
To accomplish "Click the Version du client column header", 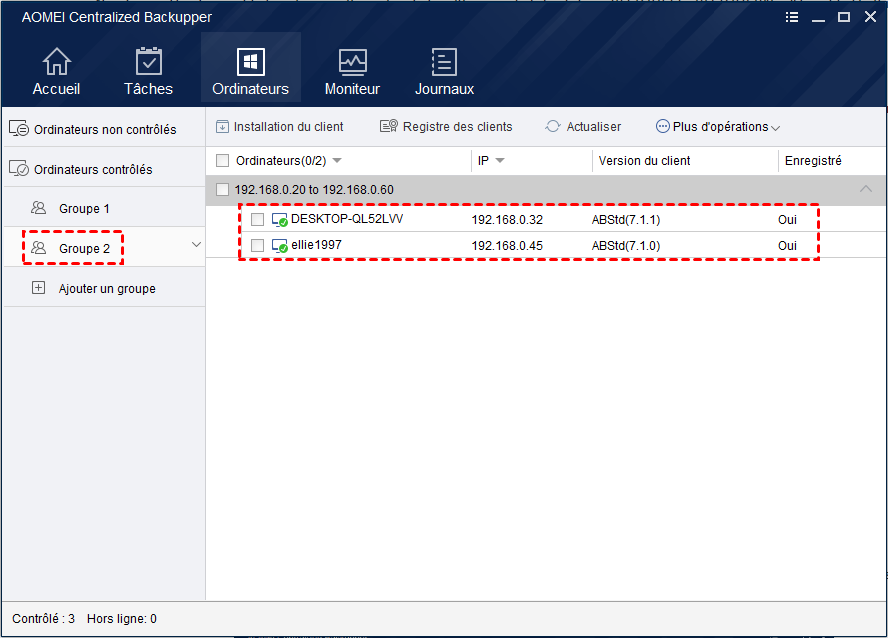I will [644, 161].
